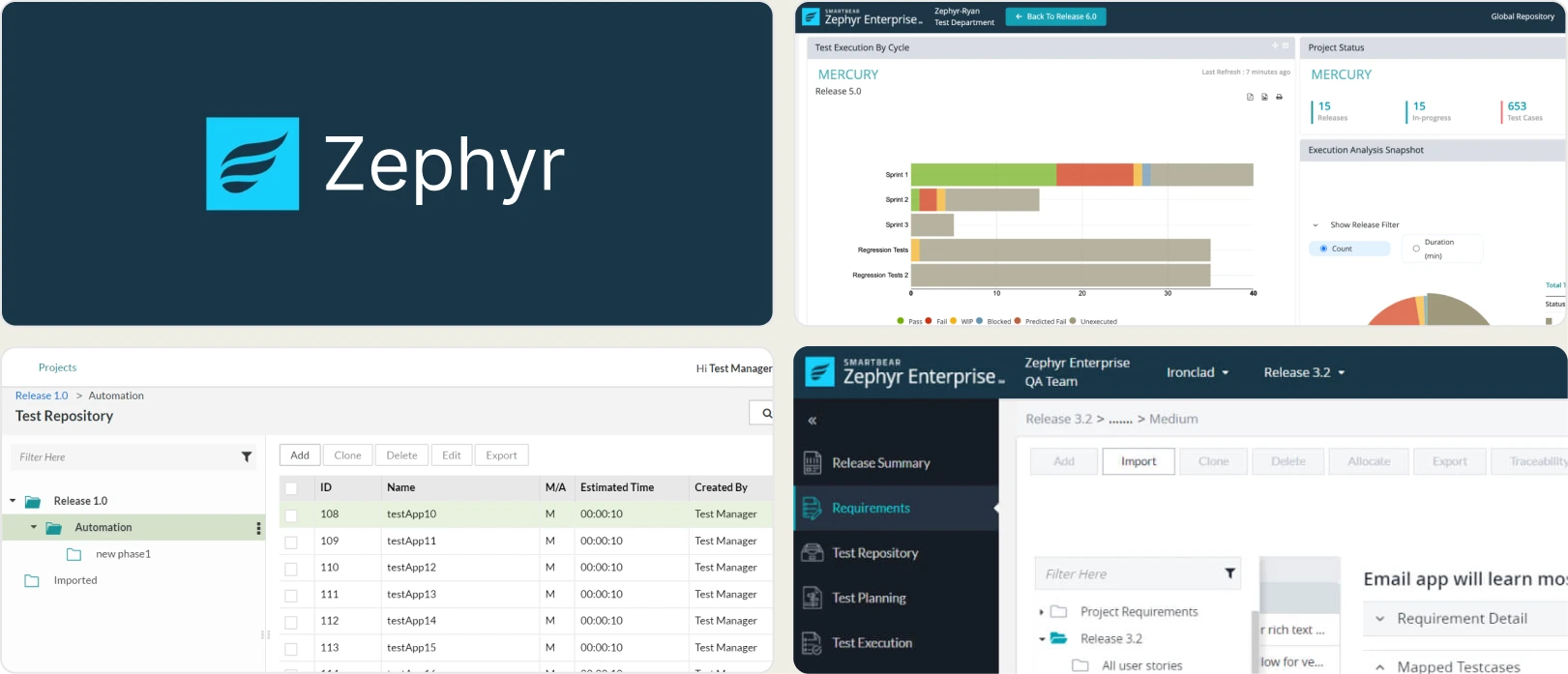Check the box for testApp13 row
Screen dimensions: 1568x674
pos(291,596)
